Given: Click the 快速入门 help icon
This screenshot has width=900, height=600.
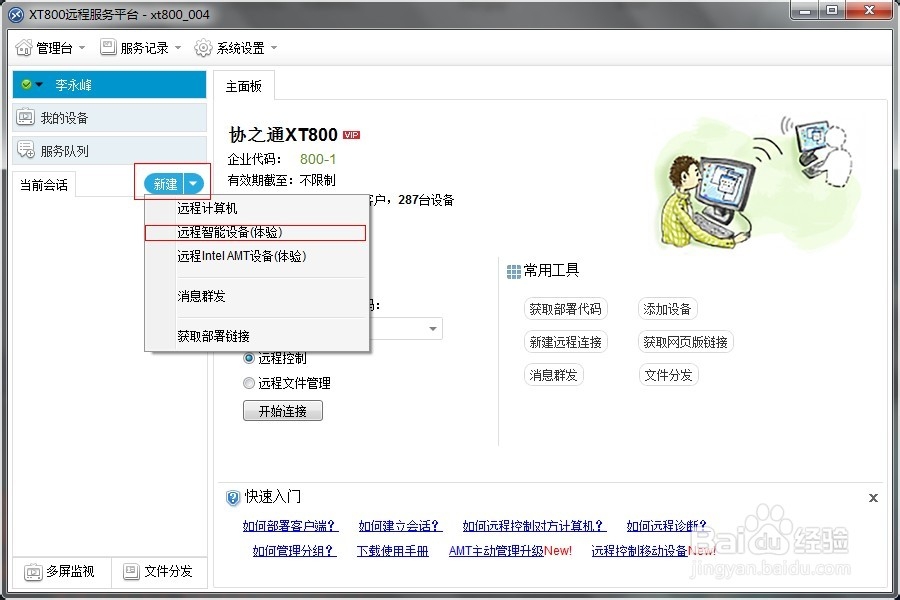Looking at the screenshot, I should point(233,498).
